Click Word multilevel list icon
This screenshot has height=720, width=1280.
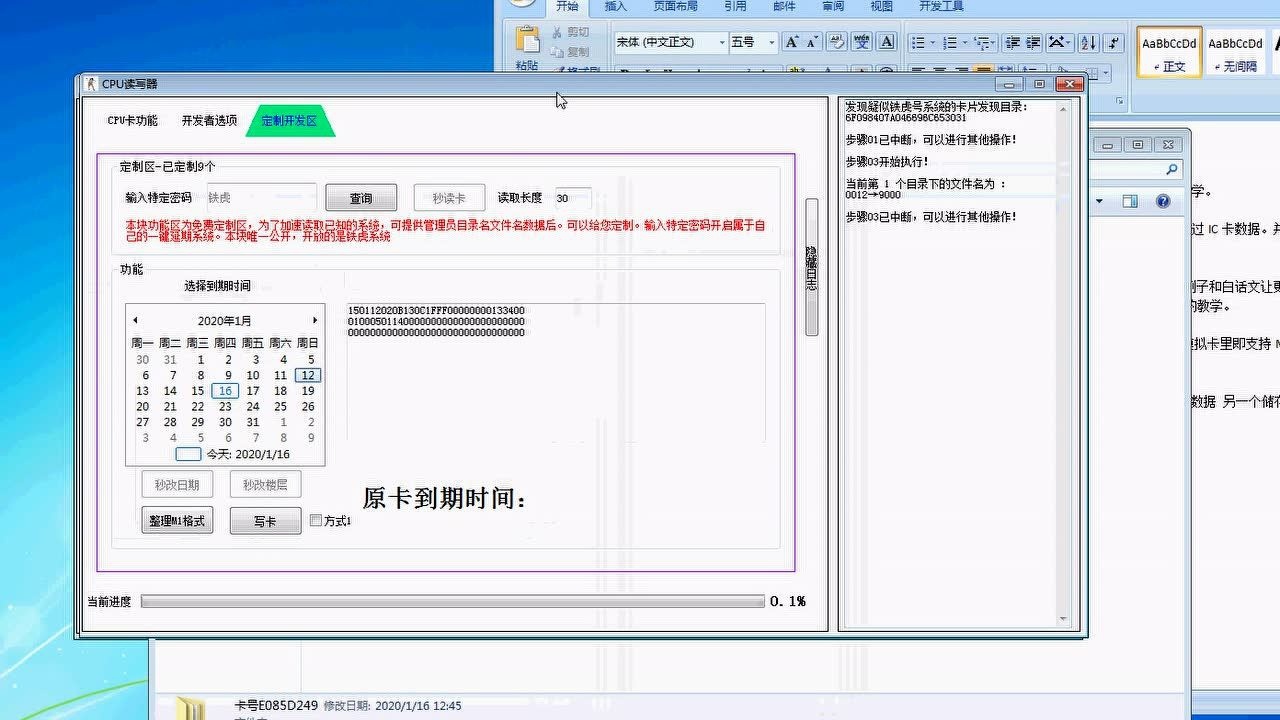[982, 43]
